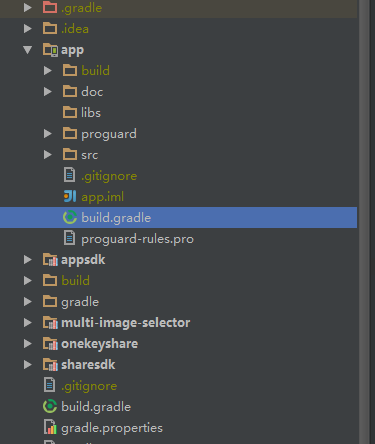Expand the sharesdk module arrow

point(28,365)
